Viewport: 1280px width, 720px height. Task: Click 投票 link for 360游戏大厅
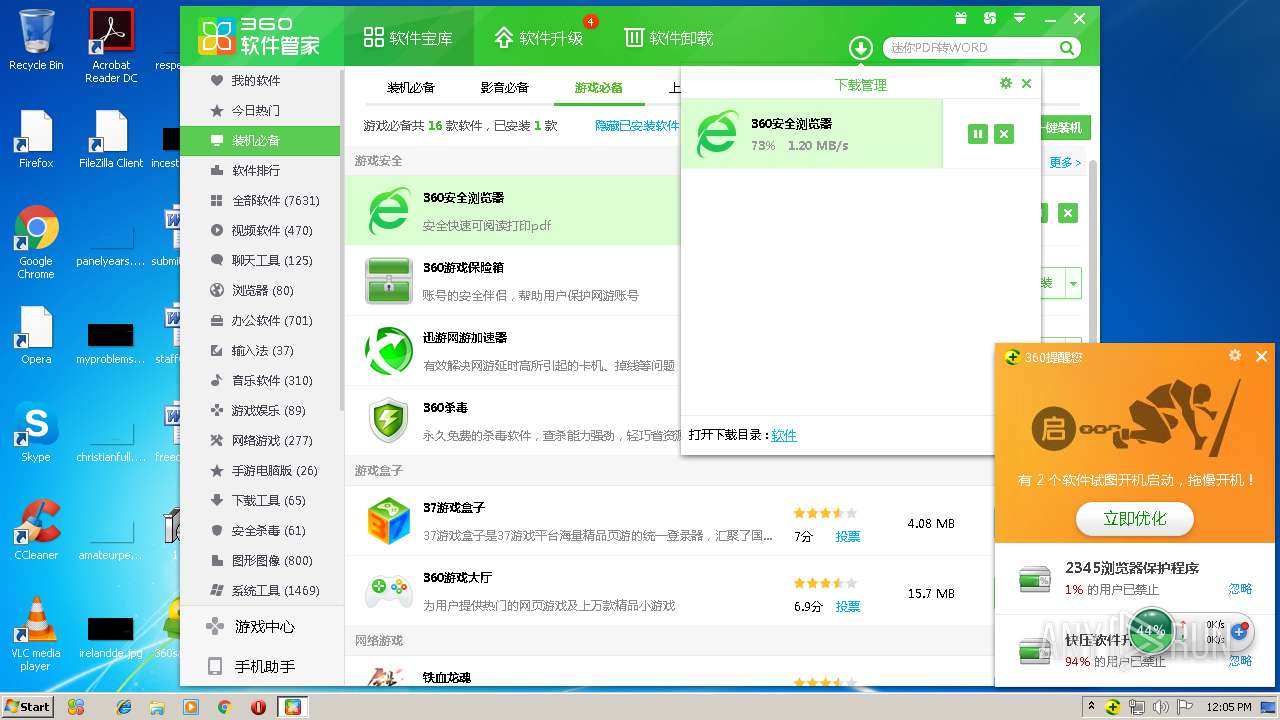pos(848,606)
